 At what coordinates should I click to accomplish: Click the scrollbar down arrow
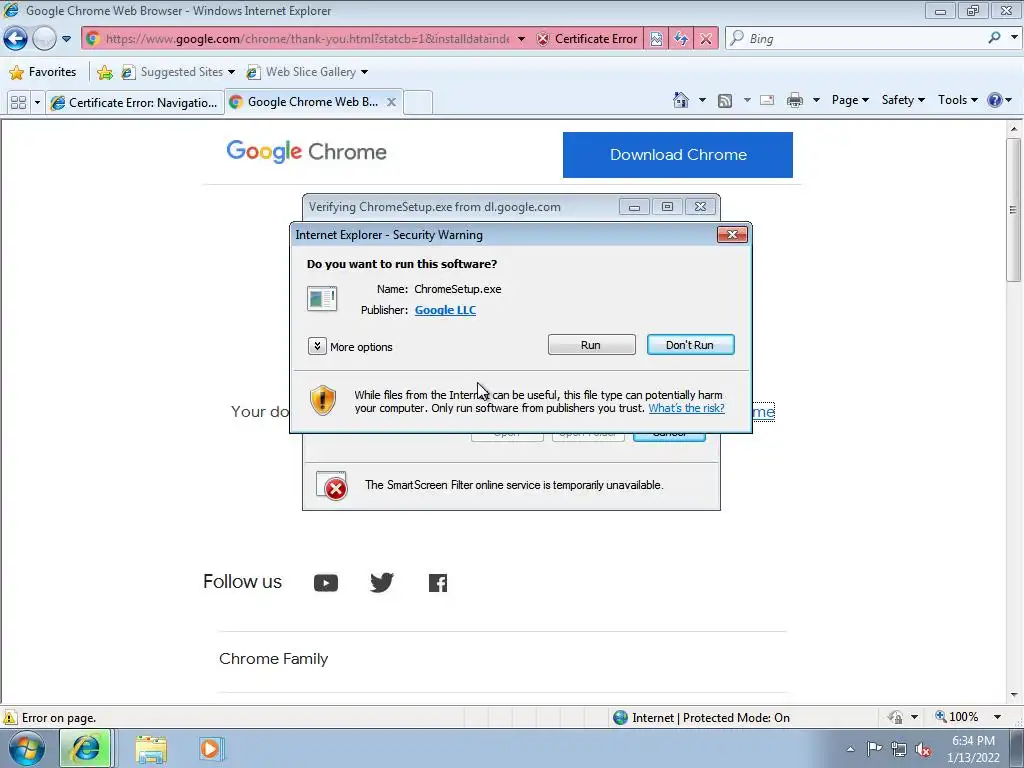(1014, 696)
